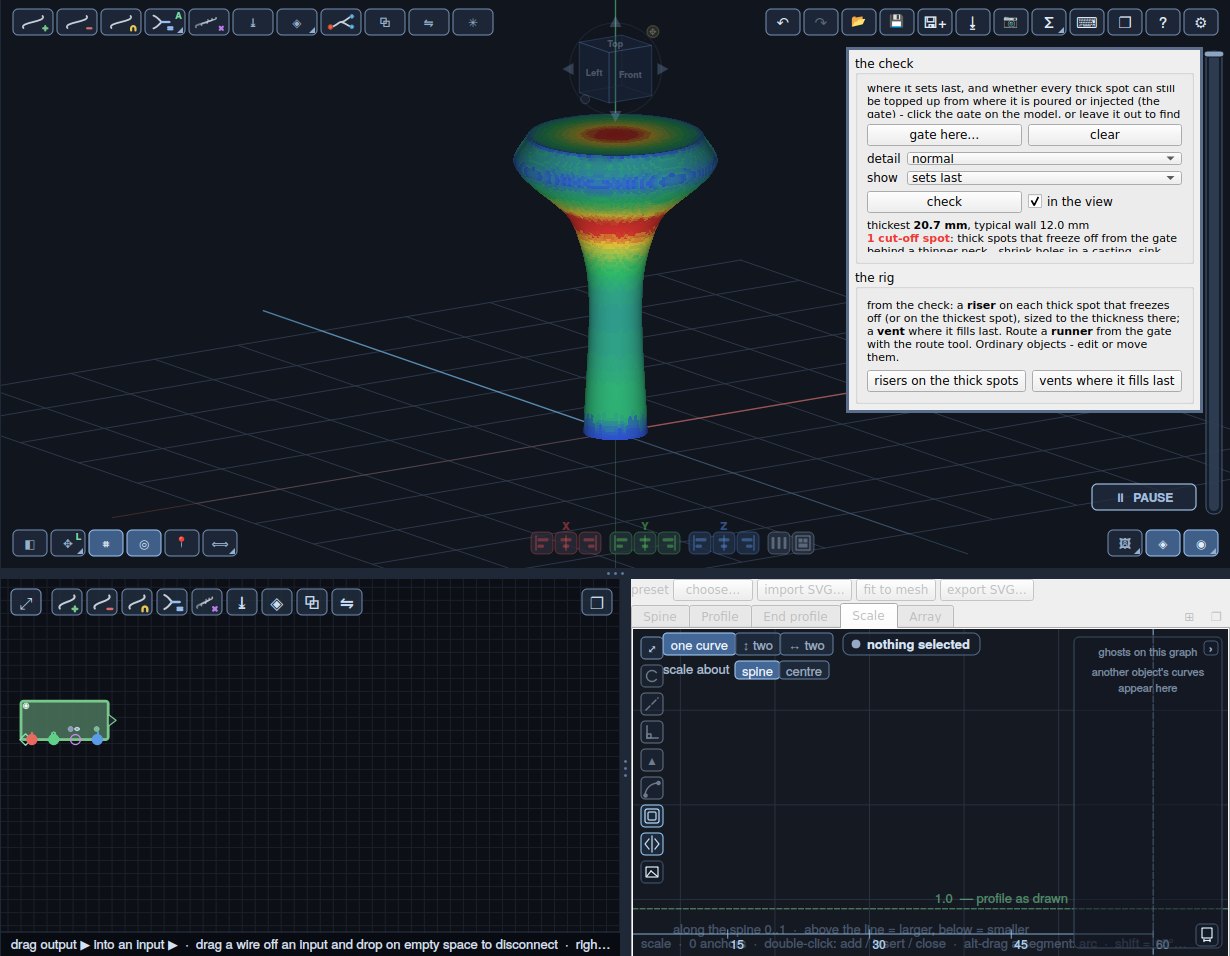Click the 'risers on the thick spots' button

[946, 380]
